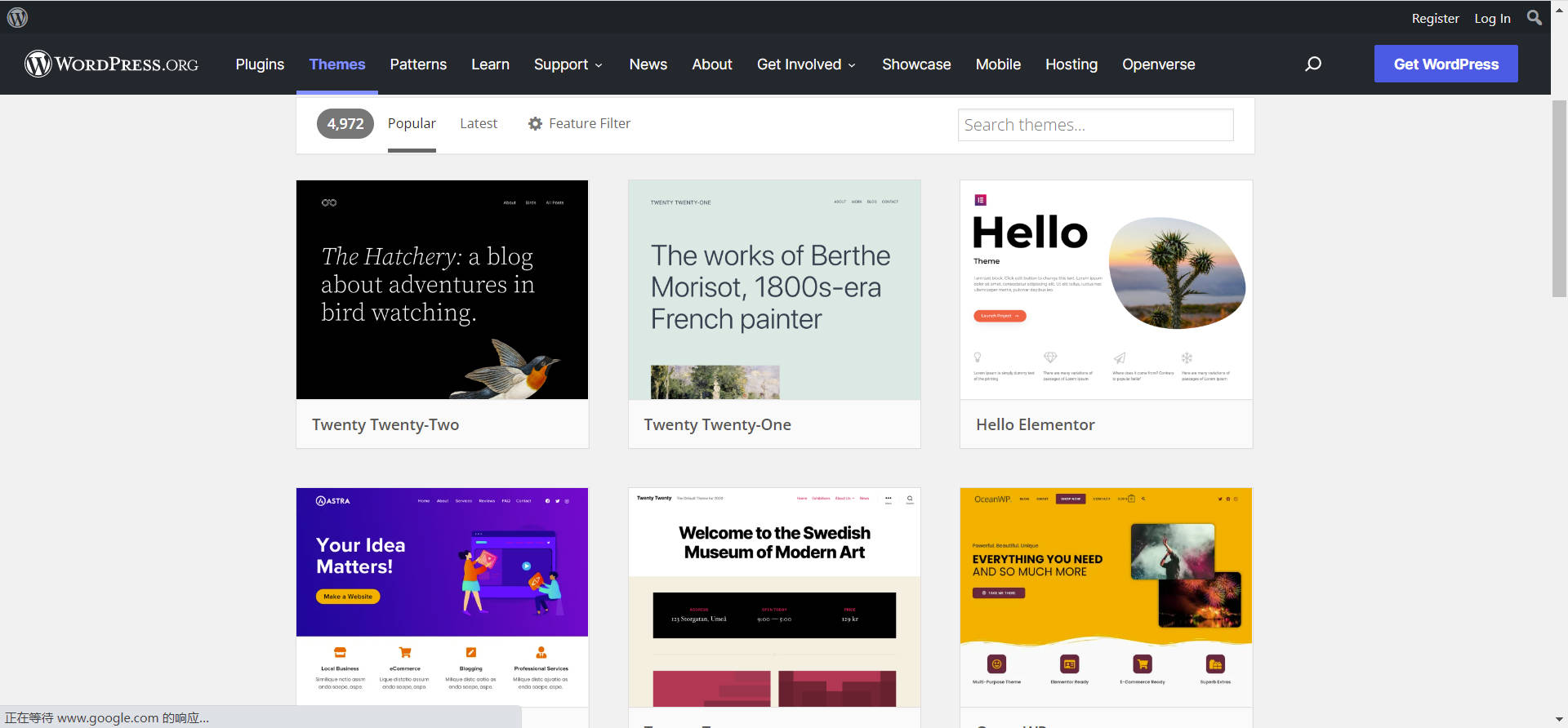The image size is (1568, 728).
Task: Click the Register link
Action: 1435,18
